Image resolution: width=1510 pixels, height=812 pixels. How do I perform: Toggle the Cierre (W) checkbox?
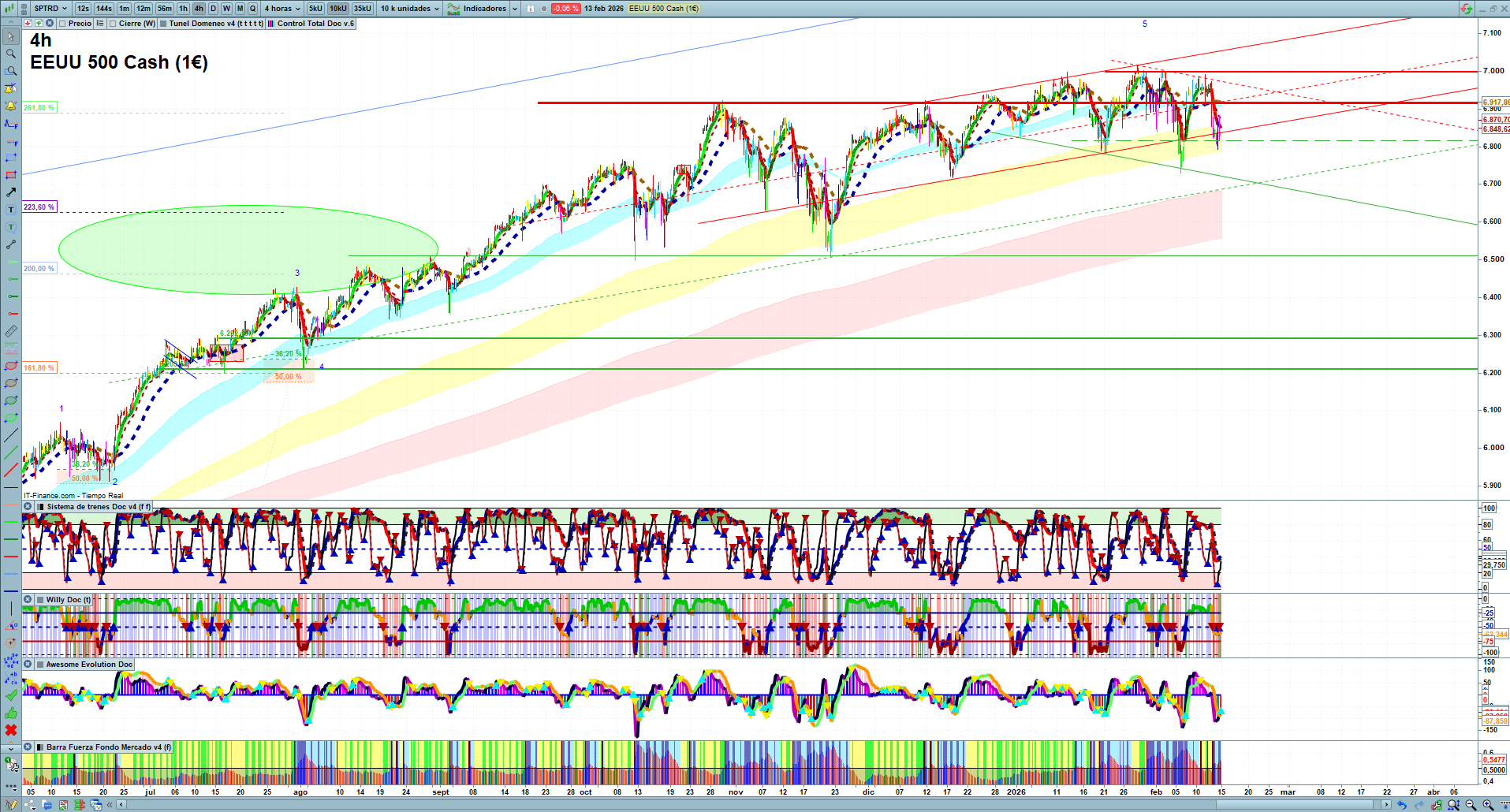pos(113,24)
